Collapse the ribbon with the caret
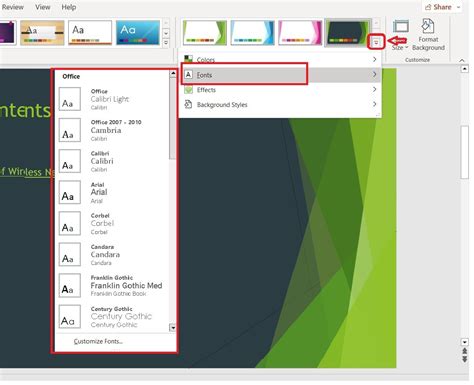The height and width of the screenshot is (385, 474). (462, 60)
